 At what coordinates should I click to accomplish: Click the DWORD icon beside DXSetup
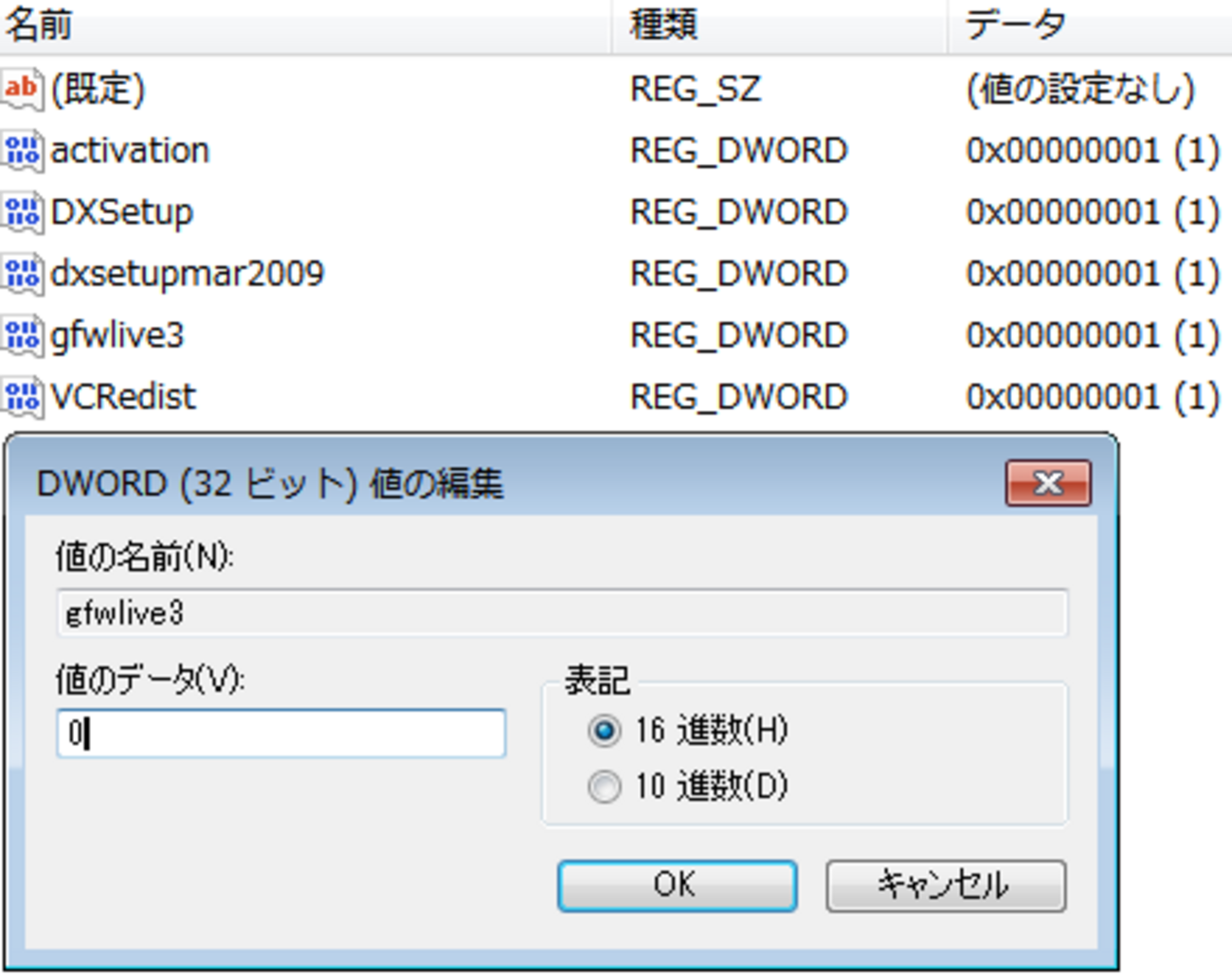(22, 212)
